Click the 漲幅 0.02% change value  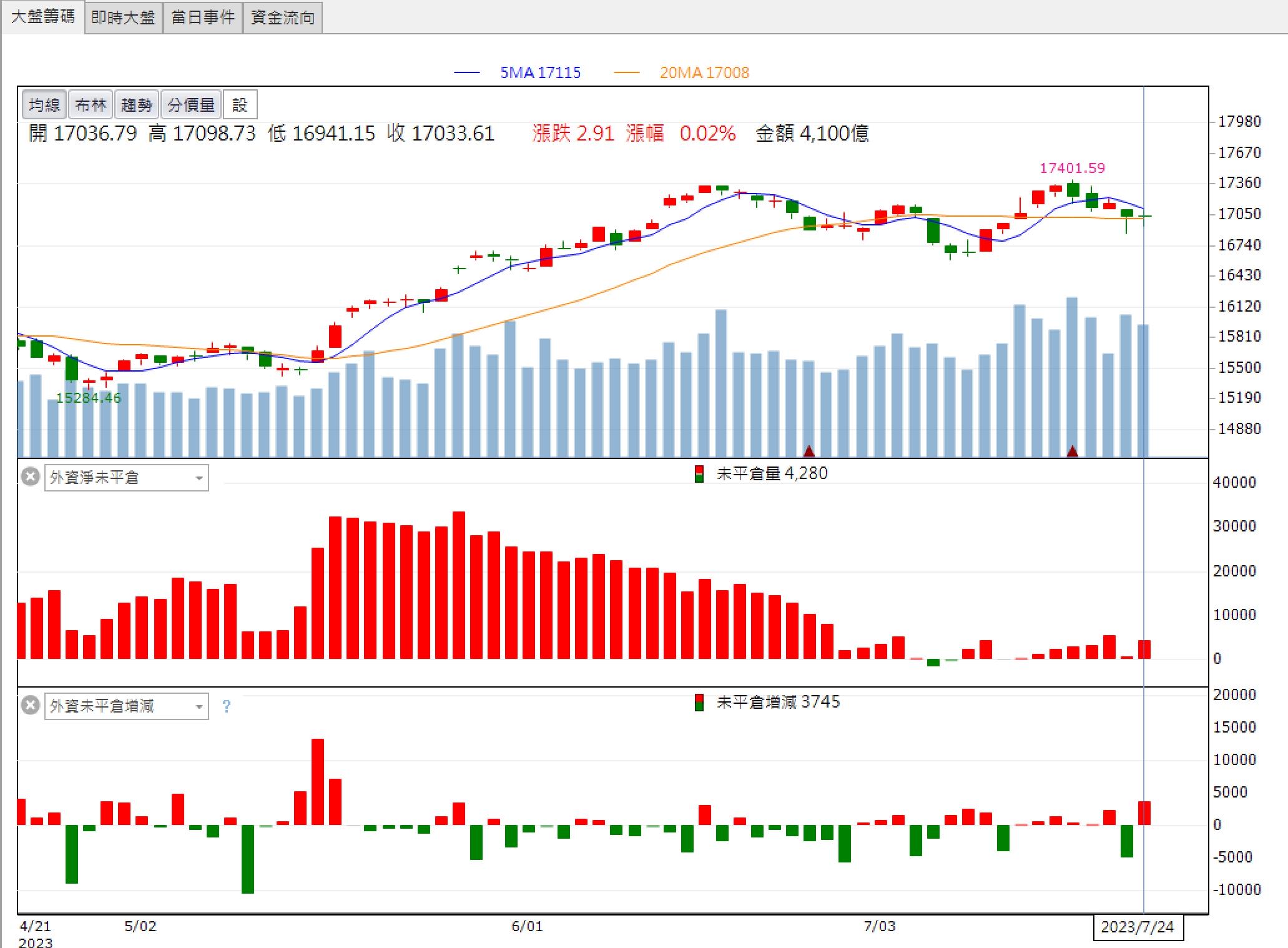pyautogui.click(x=681, y=134)
